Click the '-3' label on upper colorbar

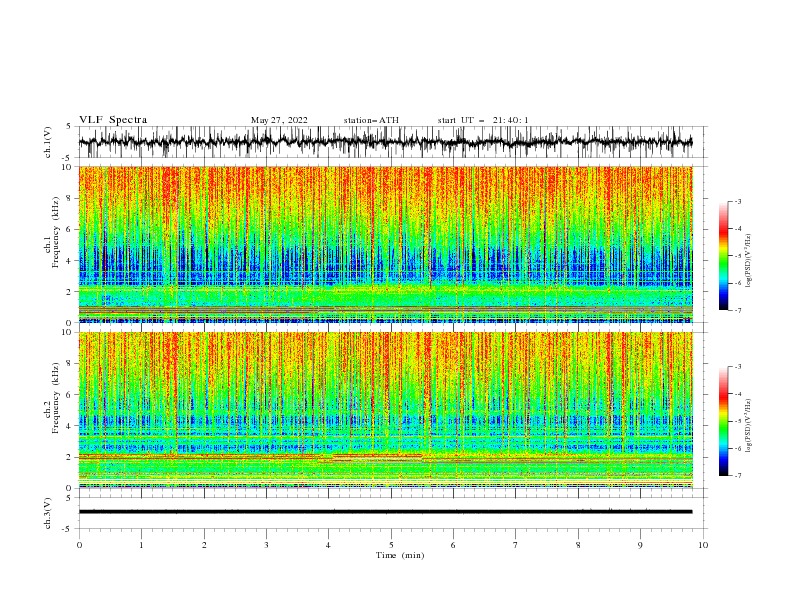[x=737, y=201]
